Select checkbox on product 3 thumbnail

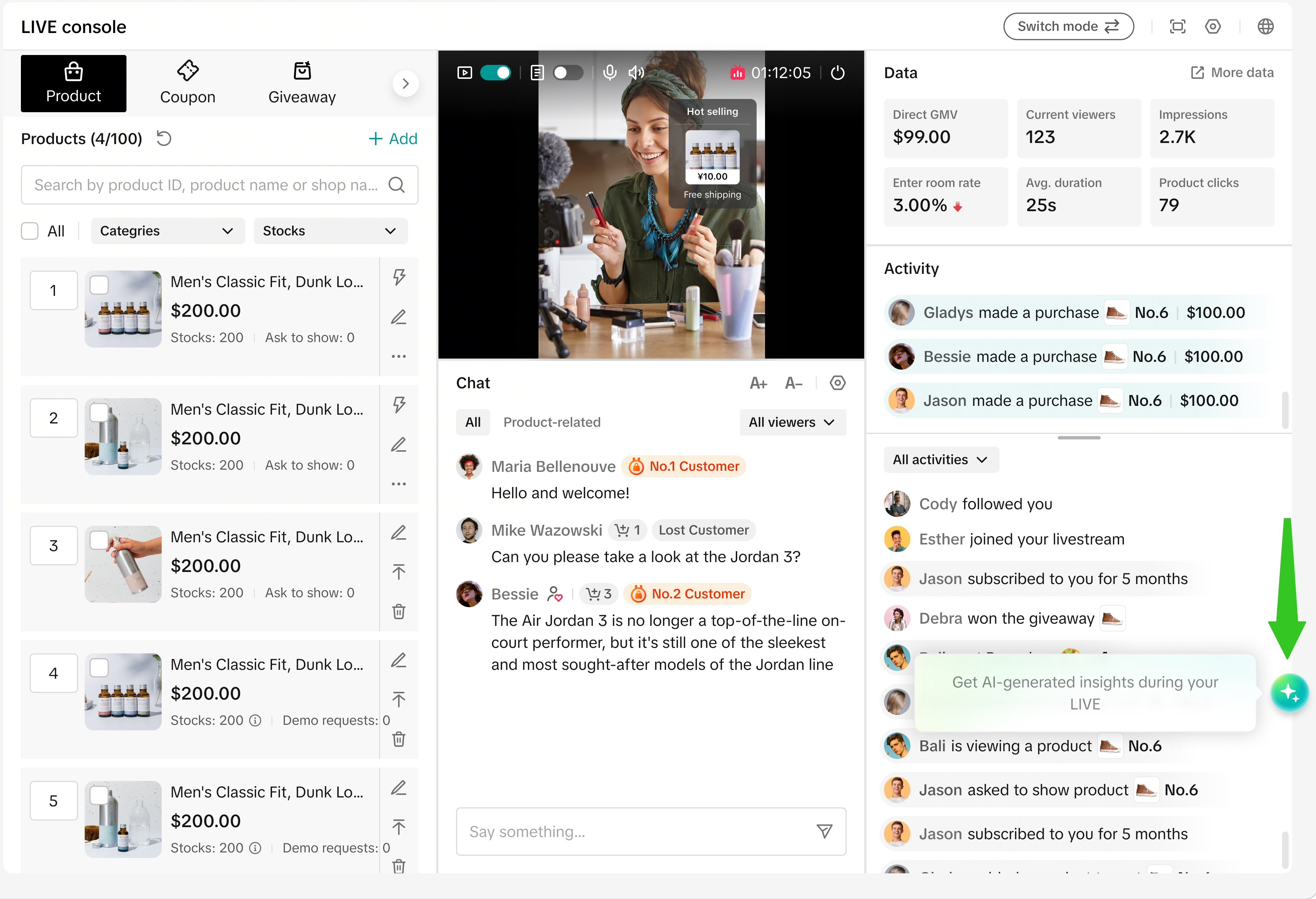pos(99,540)
